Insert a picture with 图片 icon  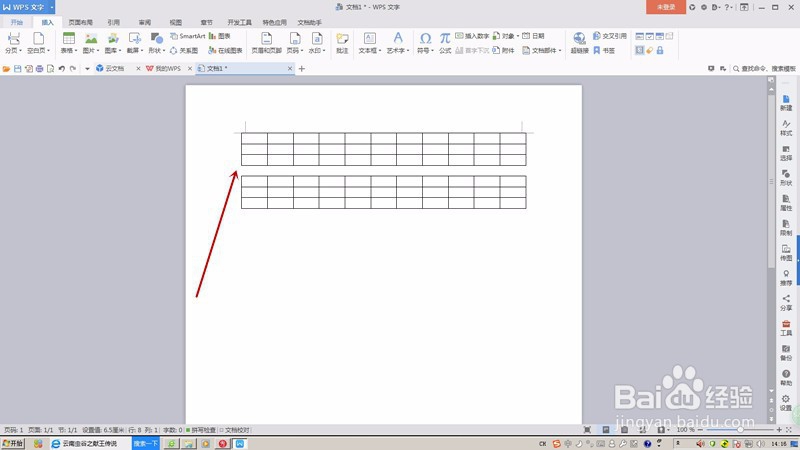tap(91, 39)
